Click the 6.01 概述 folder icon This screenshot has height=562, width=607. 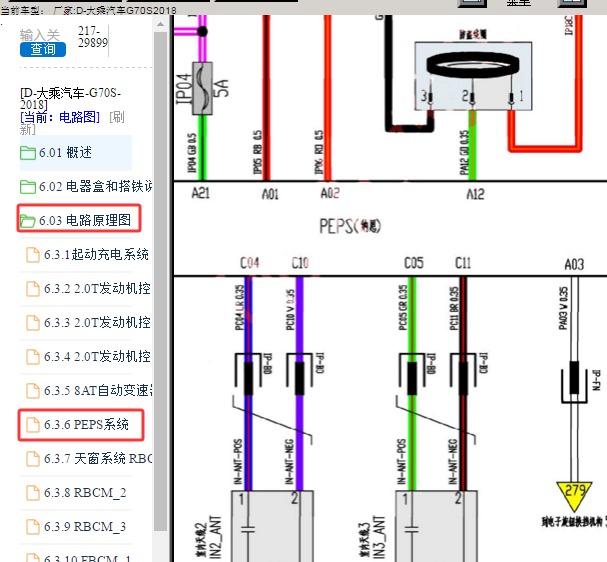[x=28, y=152]
